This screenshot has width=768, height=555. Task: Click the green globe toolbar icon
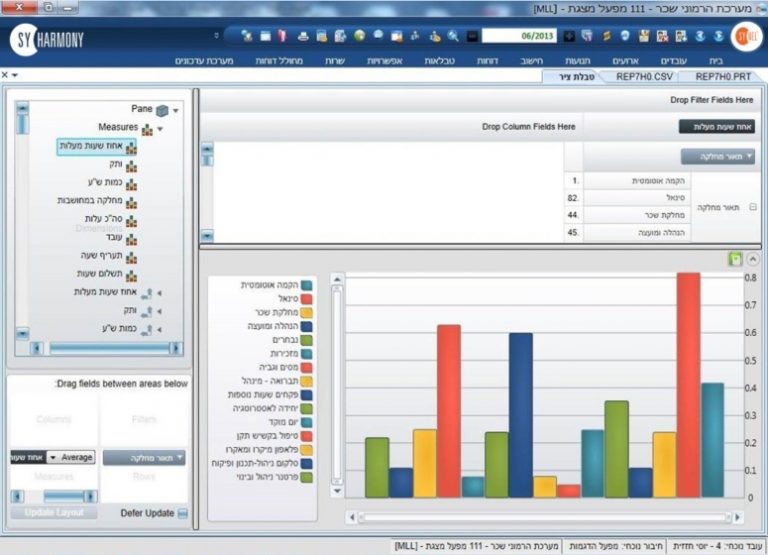point(359,36)
